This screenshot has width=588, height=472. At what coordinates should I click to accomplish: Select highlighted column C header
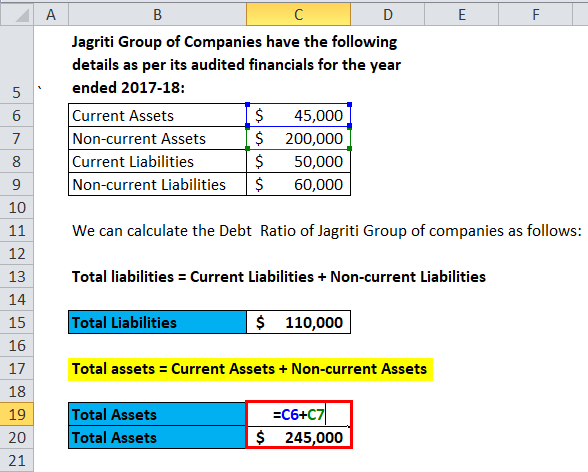298,15
